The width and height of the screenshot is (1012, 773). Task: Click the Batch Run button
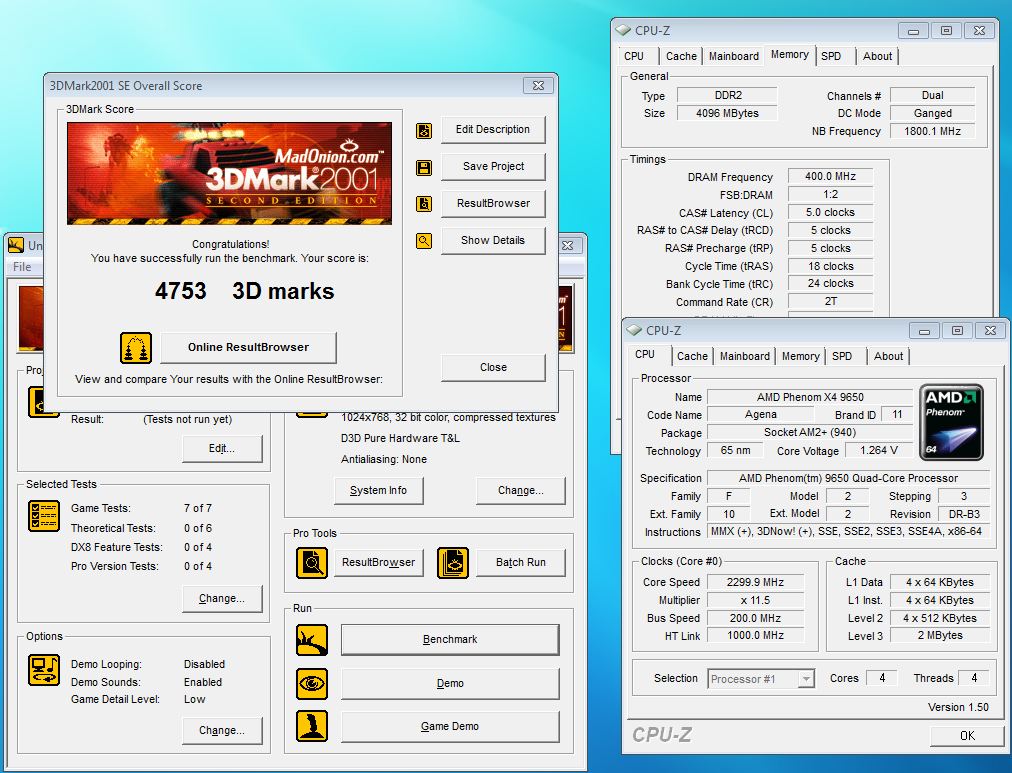pyautogui.click(x=520, y=563)
